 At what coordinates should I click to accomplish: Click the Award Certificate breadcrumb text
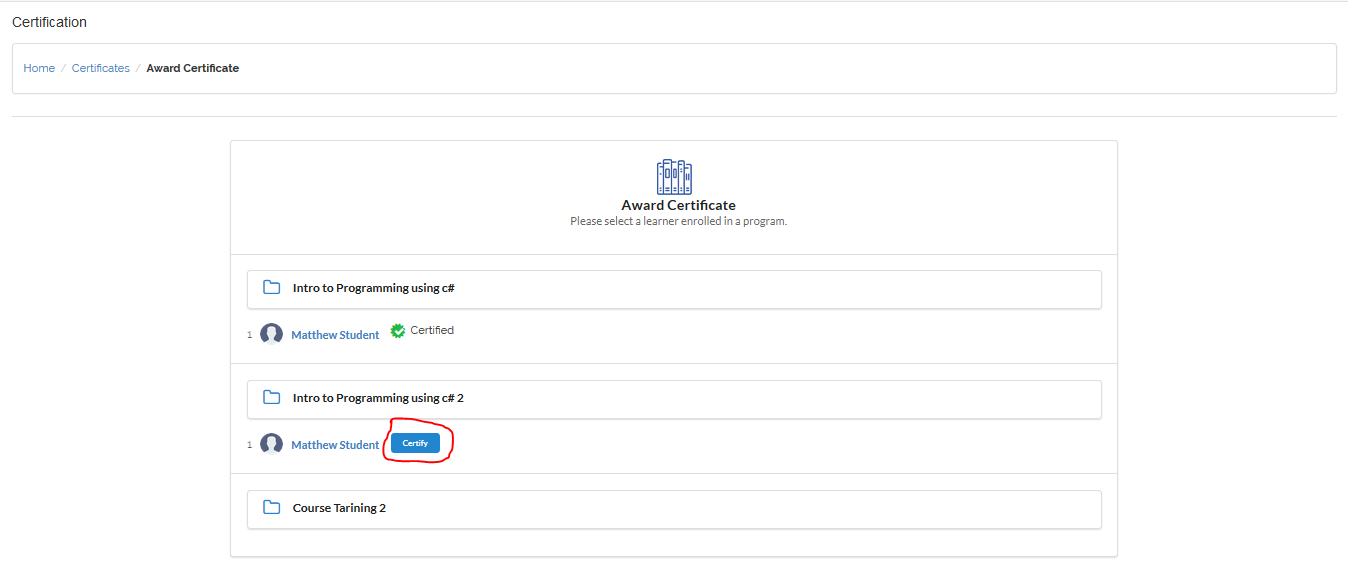pos(193,68)
